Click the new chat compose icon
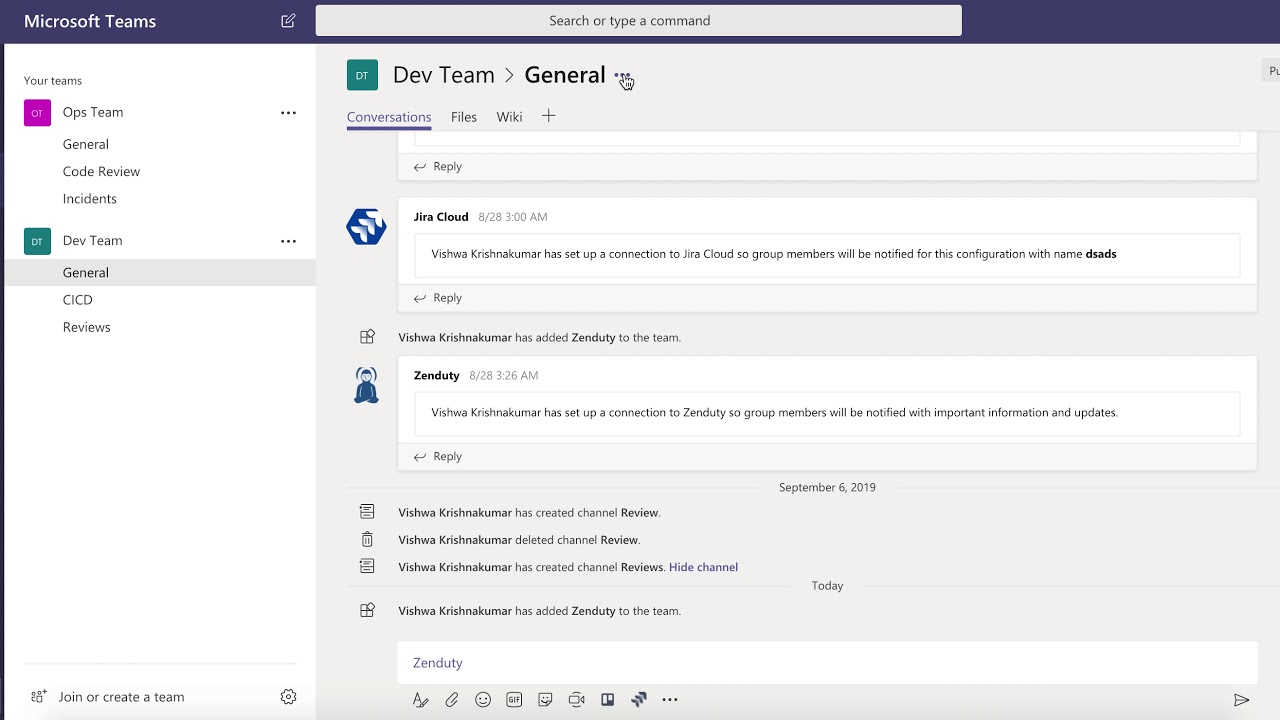This screenshot has height=720, width=1280. point(288,21)
